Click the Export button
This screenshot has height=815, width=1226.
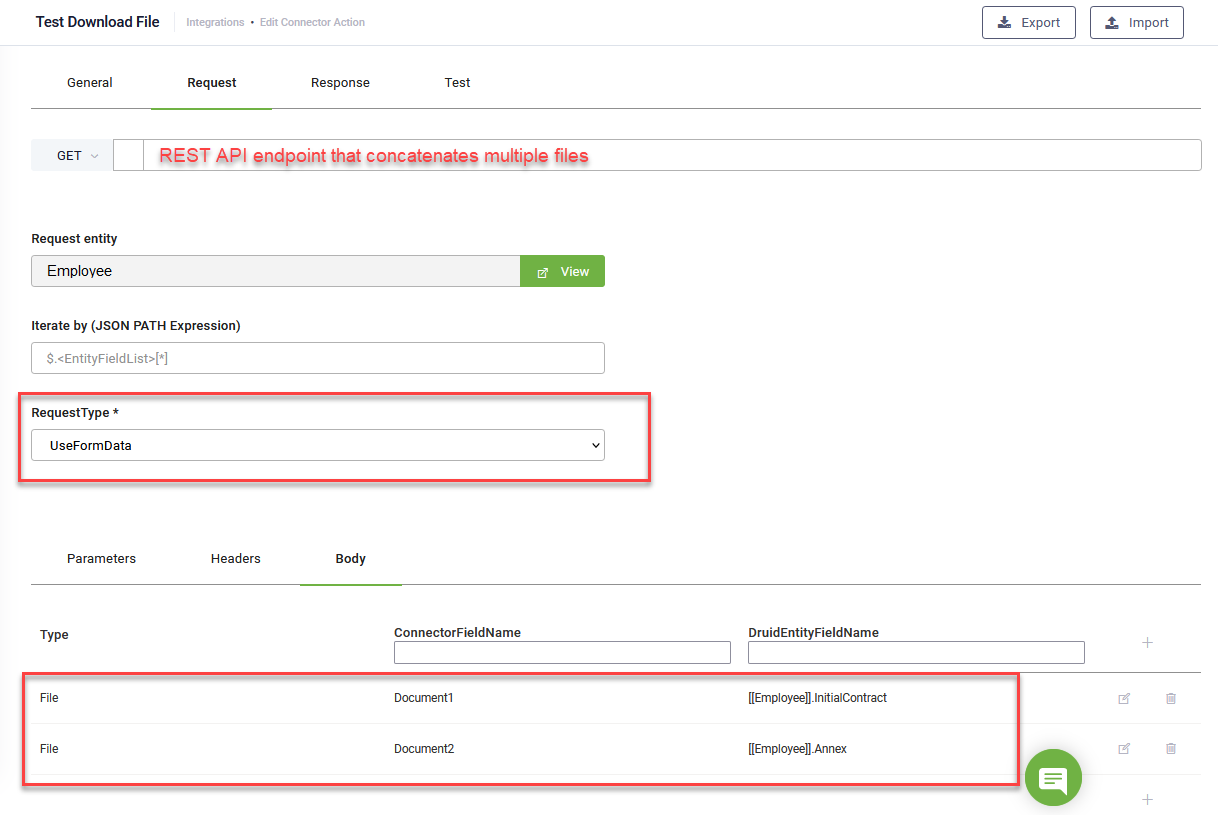point(1029,22)
